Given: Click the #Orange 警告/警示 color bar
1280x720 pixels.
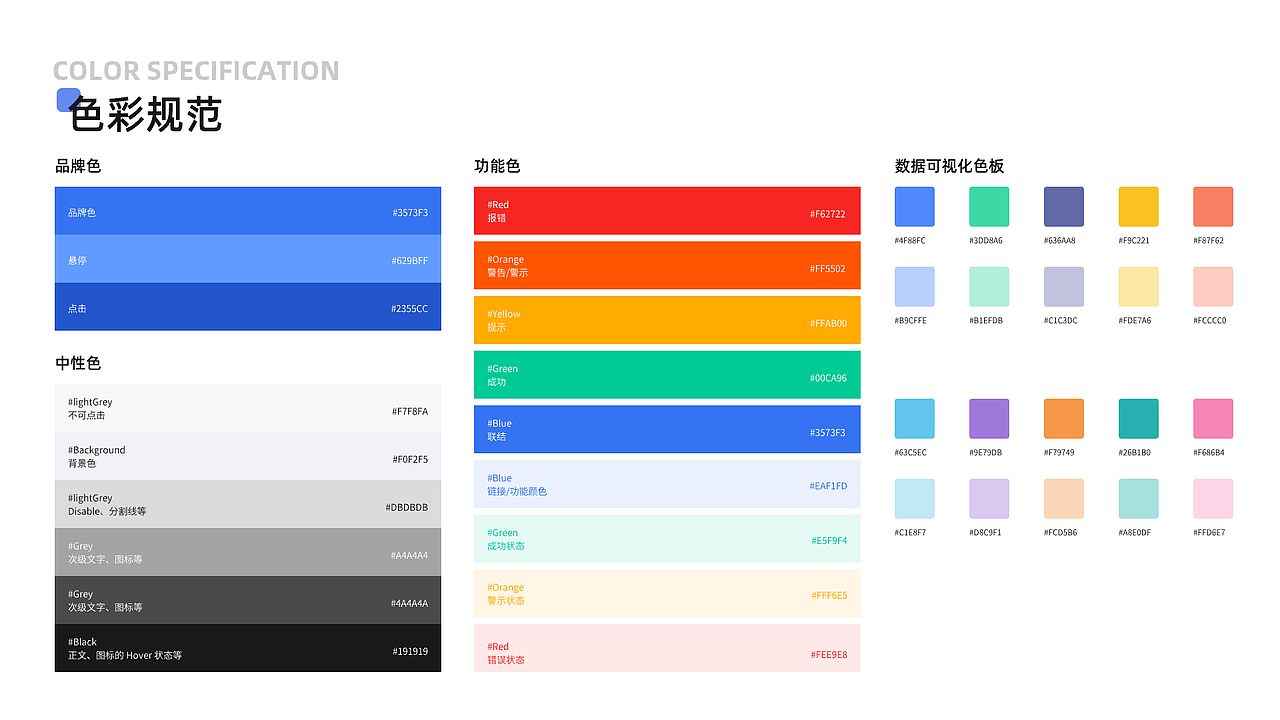Looking at the screenshot, I should point(667,265).
